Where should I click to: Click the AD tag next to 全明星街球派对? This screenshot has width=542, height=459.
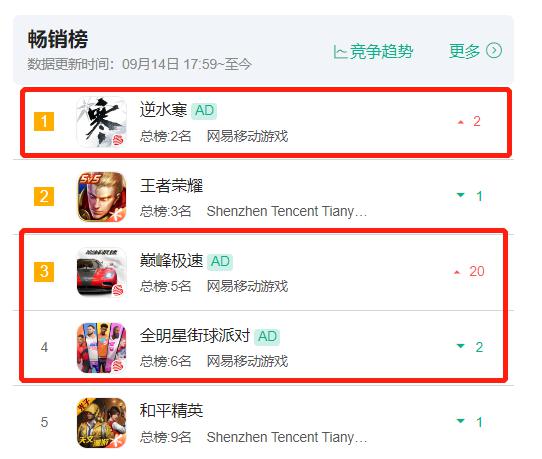[267, 337]
